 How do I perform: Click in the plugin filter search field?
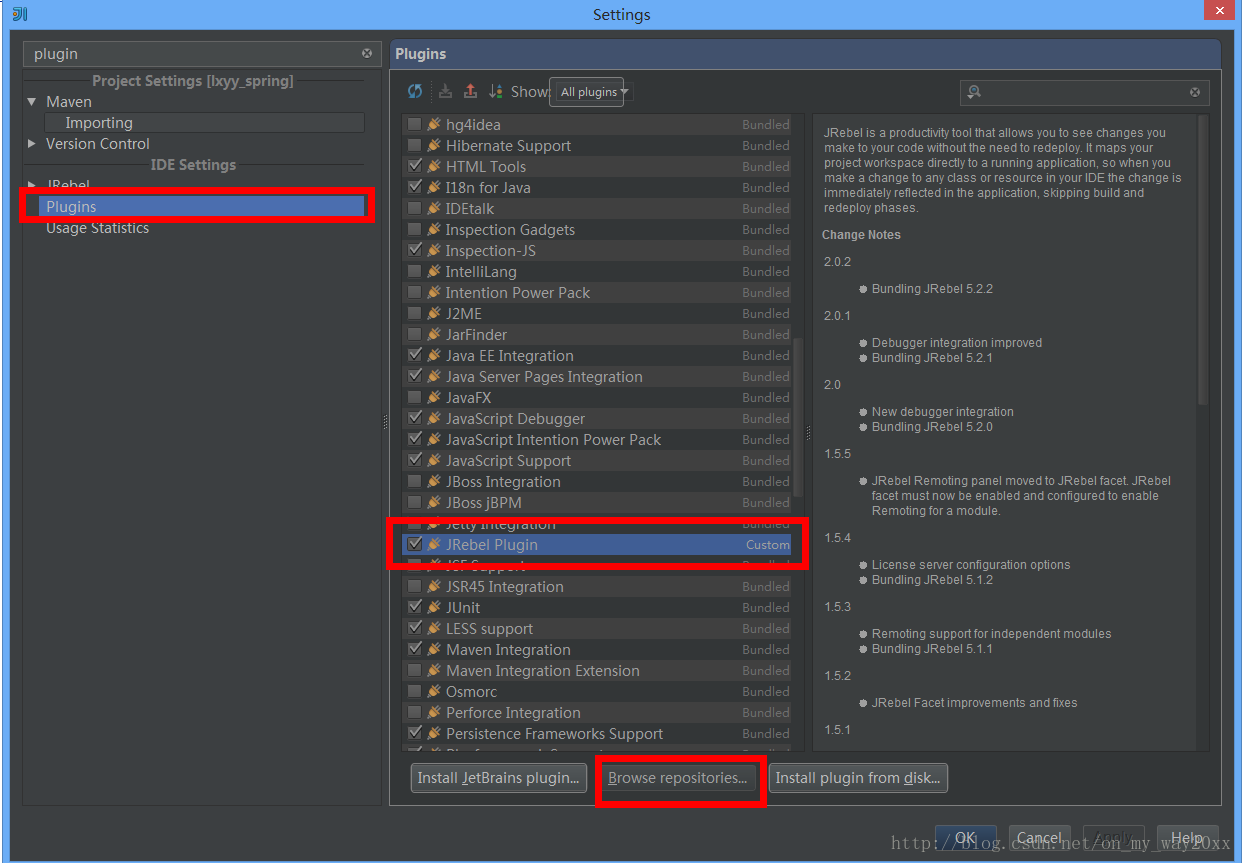coord(1085,92)
